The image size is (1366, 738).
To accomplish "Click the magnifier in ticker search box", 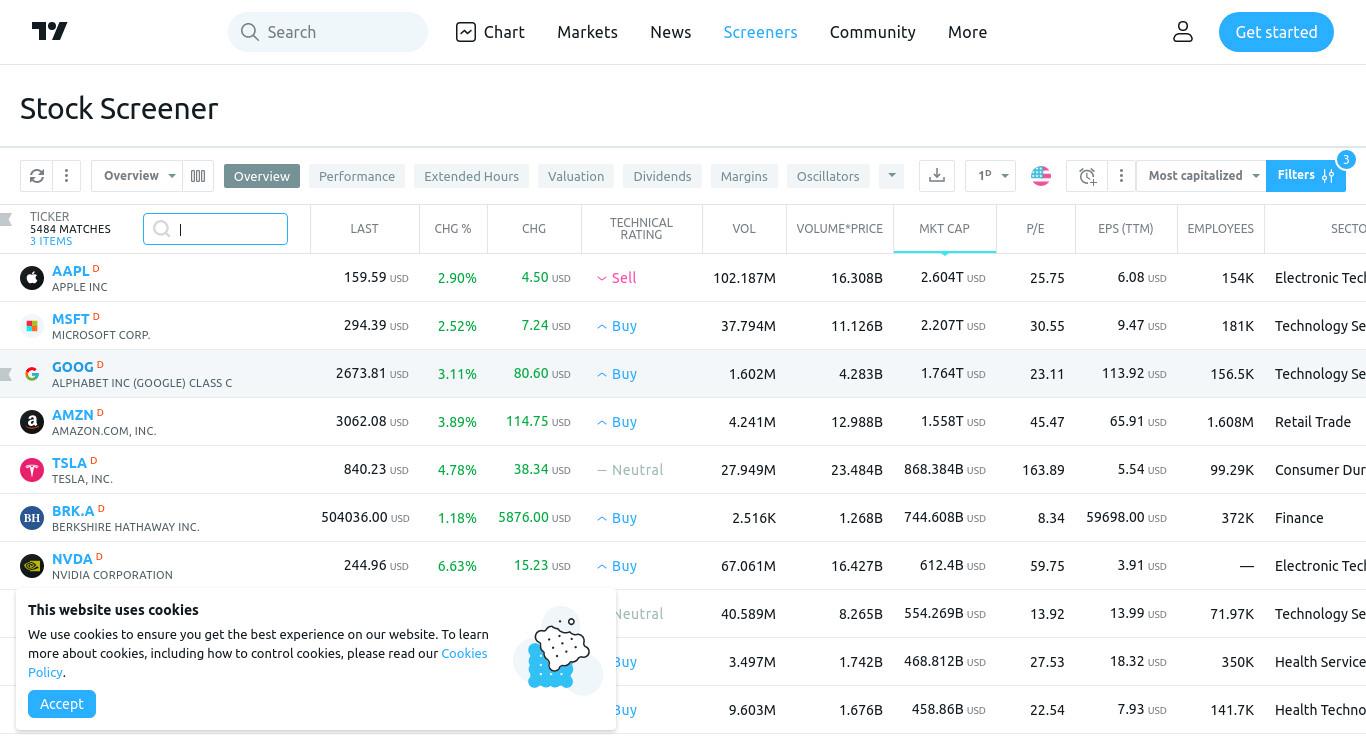I will click(162, 229).
